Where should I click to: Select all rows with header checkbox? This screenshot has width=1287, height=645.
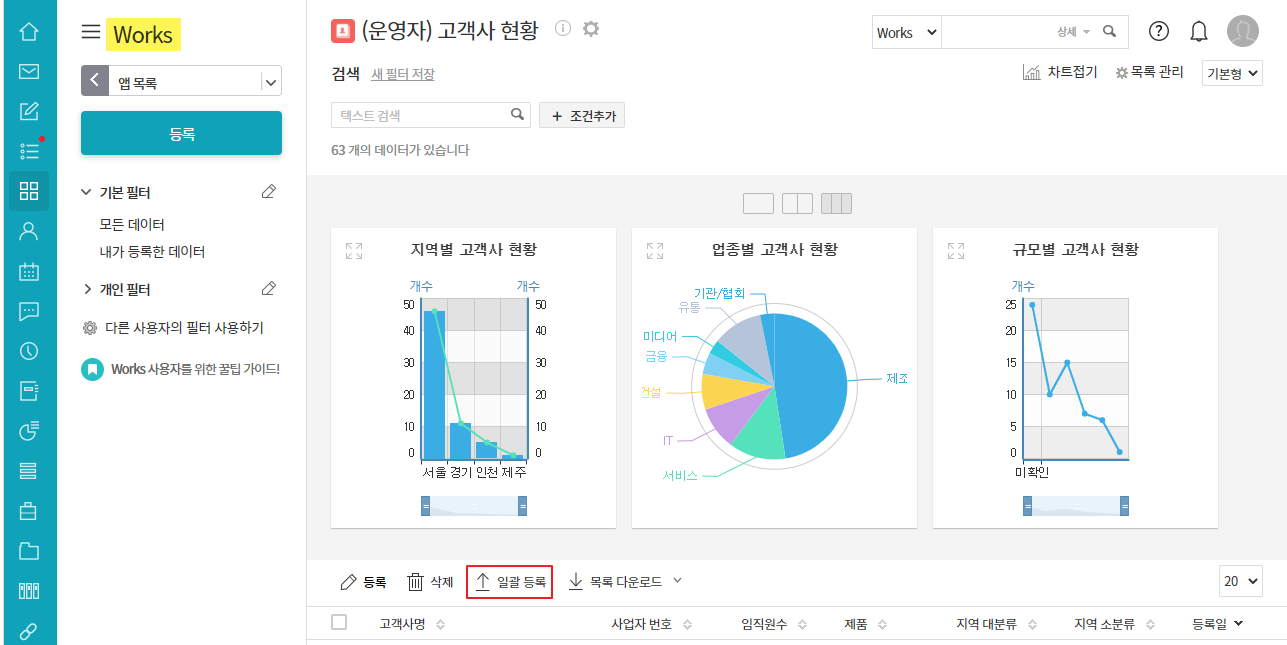(x=339, y=623)
